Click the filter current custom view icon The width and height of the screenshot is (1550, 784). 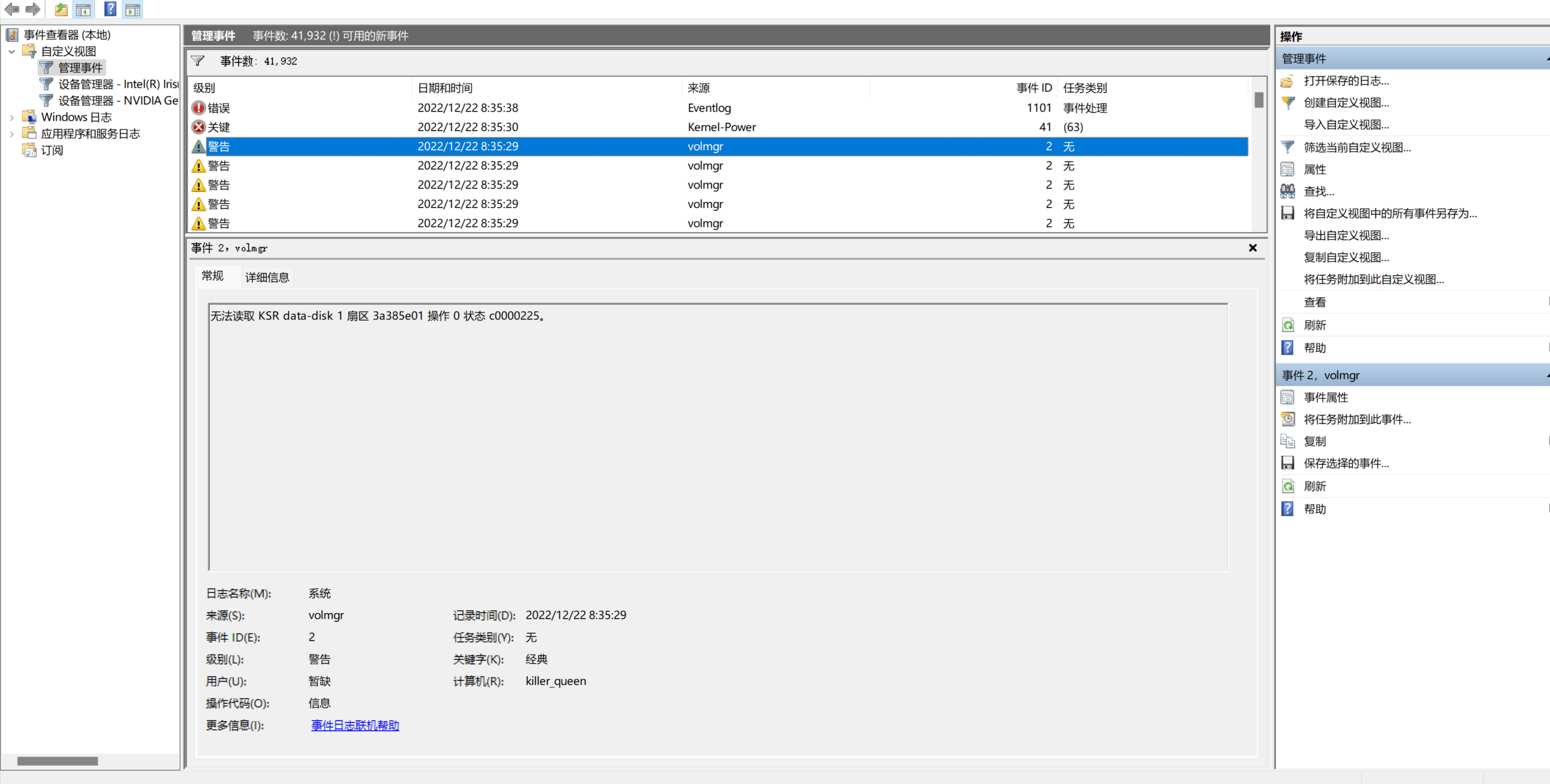pyautogui.click(x=1287, y=147)
